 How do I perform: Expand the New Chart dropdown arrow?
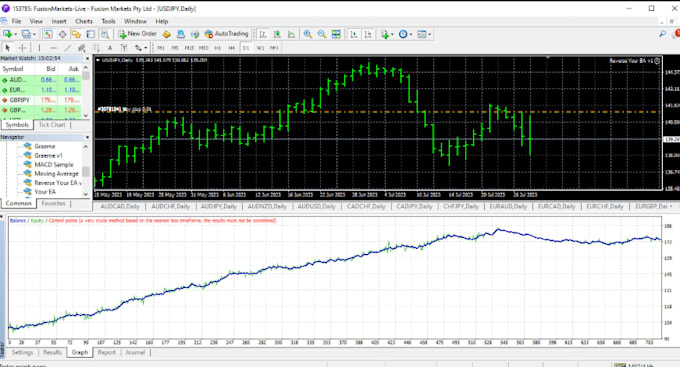click(15, 34)
